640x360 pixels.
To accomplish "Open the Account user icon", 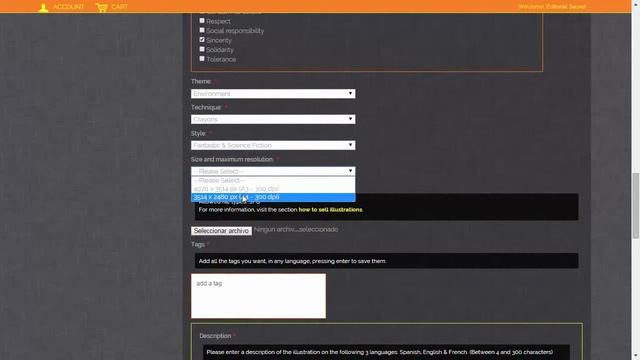I will click(43, 7).
